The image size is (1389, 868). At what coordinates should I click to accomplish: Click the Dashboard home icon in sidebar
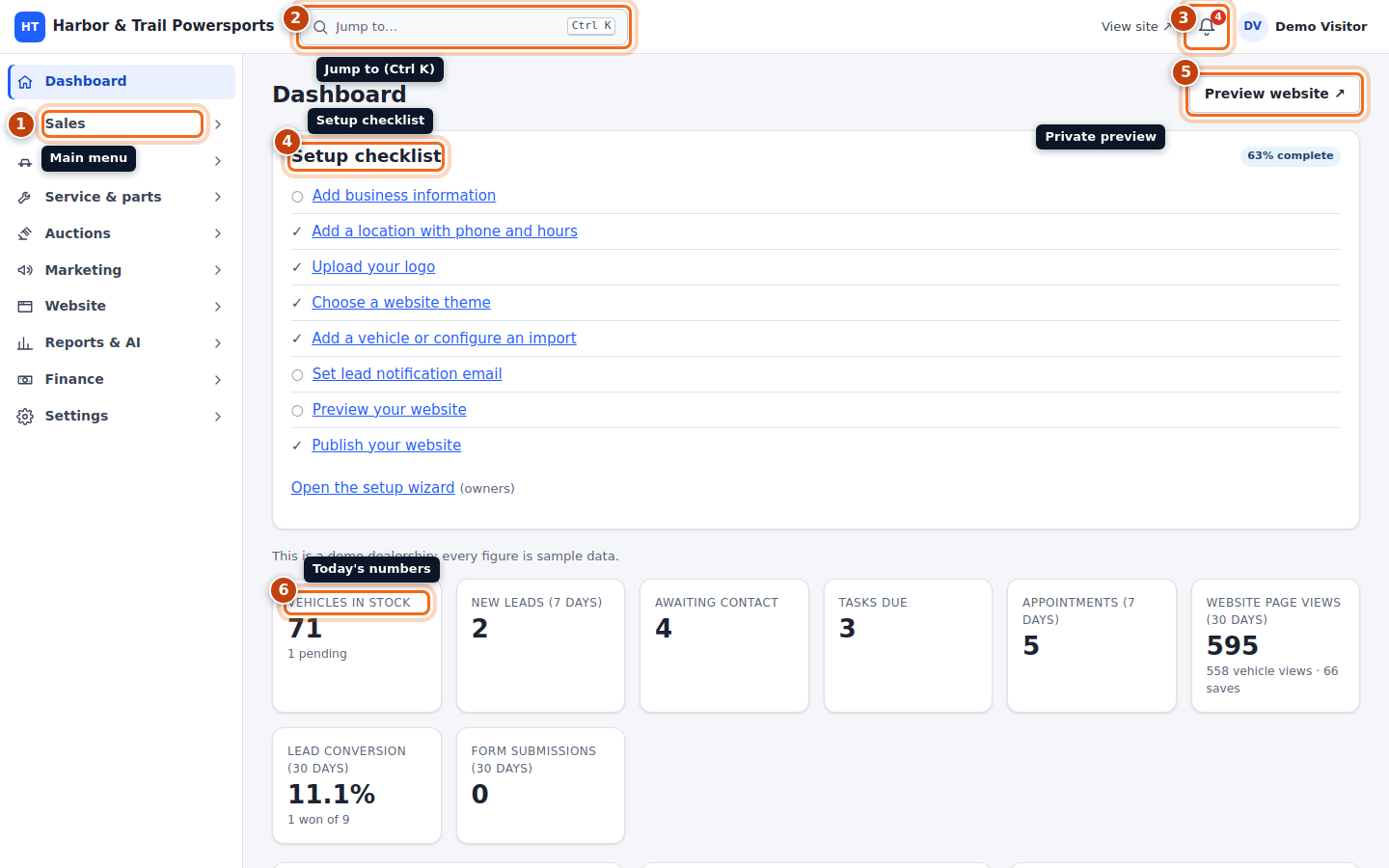point(25,82)
